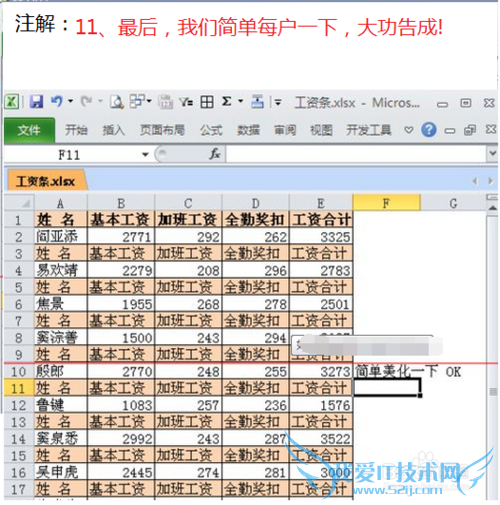This screenshot has height=505, width=500.
Task: Select column G header
Action: (453, 203)
